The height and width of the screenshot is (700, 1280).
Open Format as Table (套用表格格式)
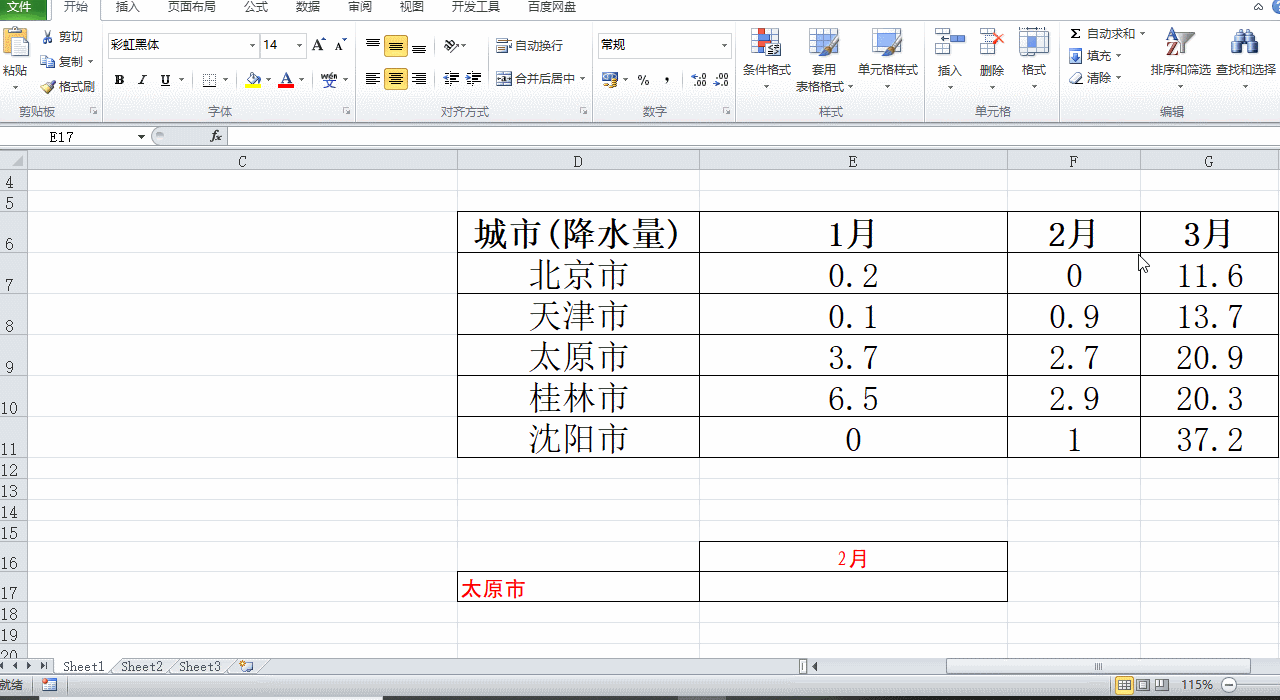[823, 58]
